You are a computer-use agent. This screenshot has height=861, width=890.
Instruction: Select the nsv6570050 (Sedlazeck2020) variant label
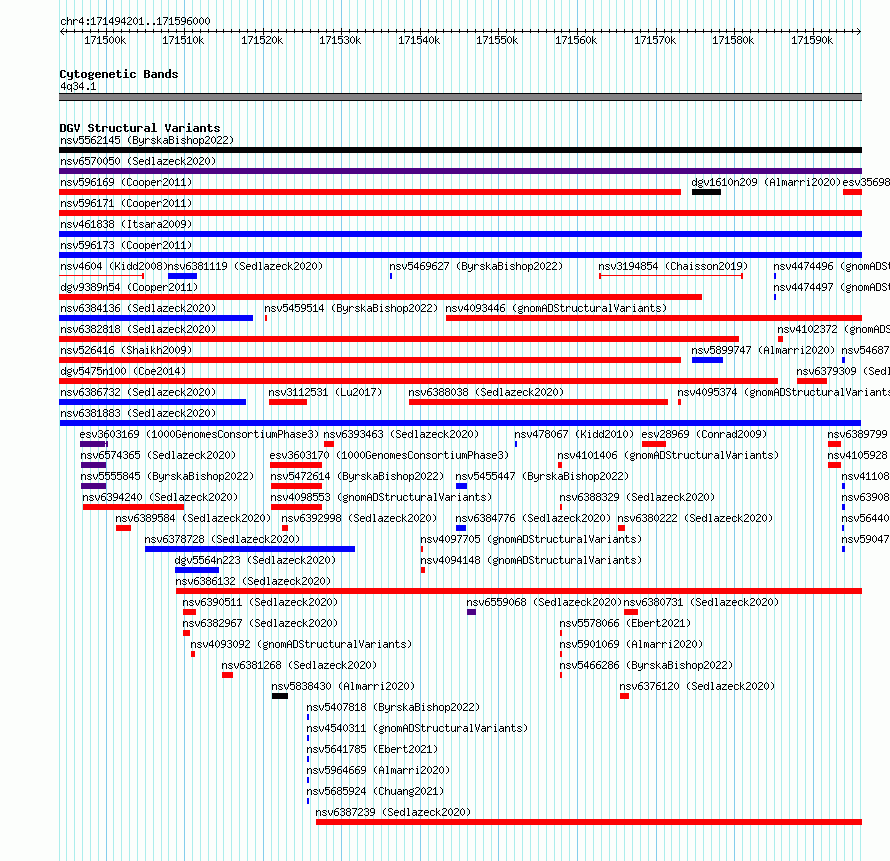pyautogui.click(x=138, y=161)
